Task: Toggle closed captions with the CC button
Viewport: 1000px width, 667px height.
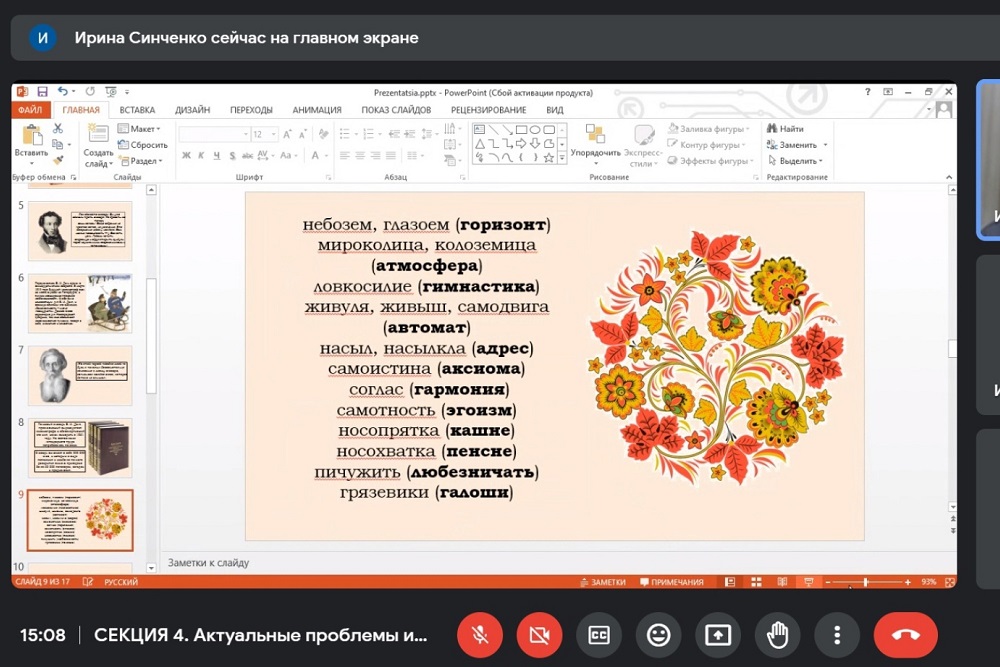Action: pyautogui.click(x=599, y=635)
